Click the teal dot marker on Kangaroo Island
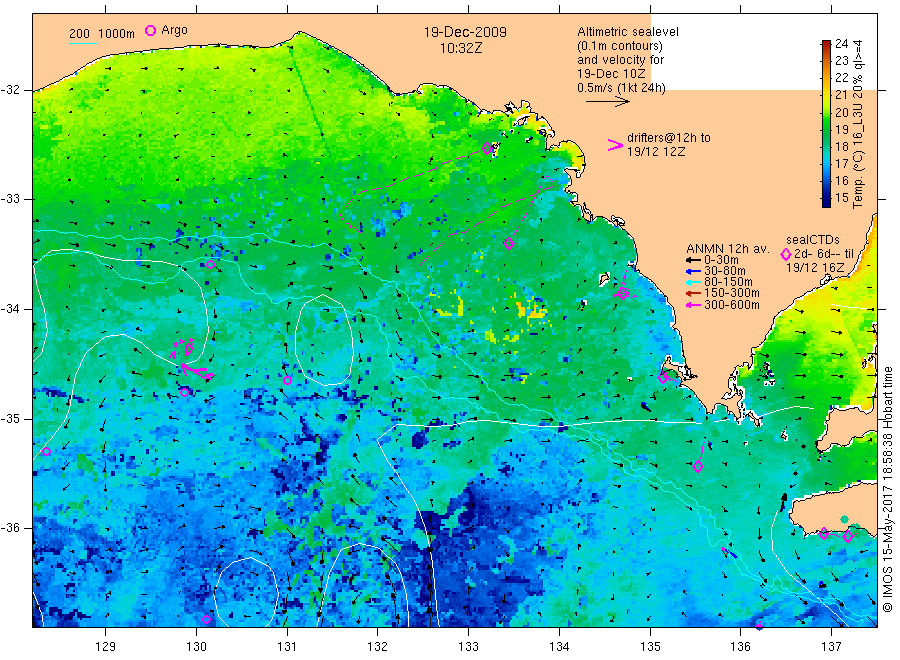The width and height of the screenshot is (900, 660). 844,519
